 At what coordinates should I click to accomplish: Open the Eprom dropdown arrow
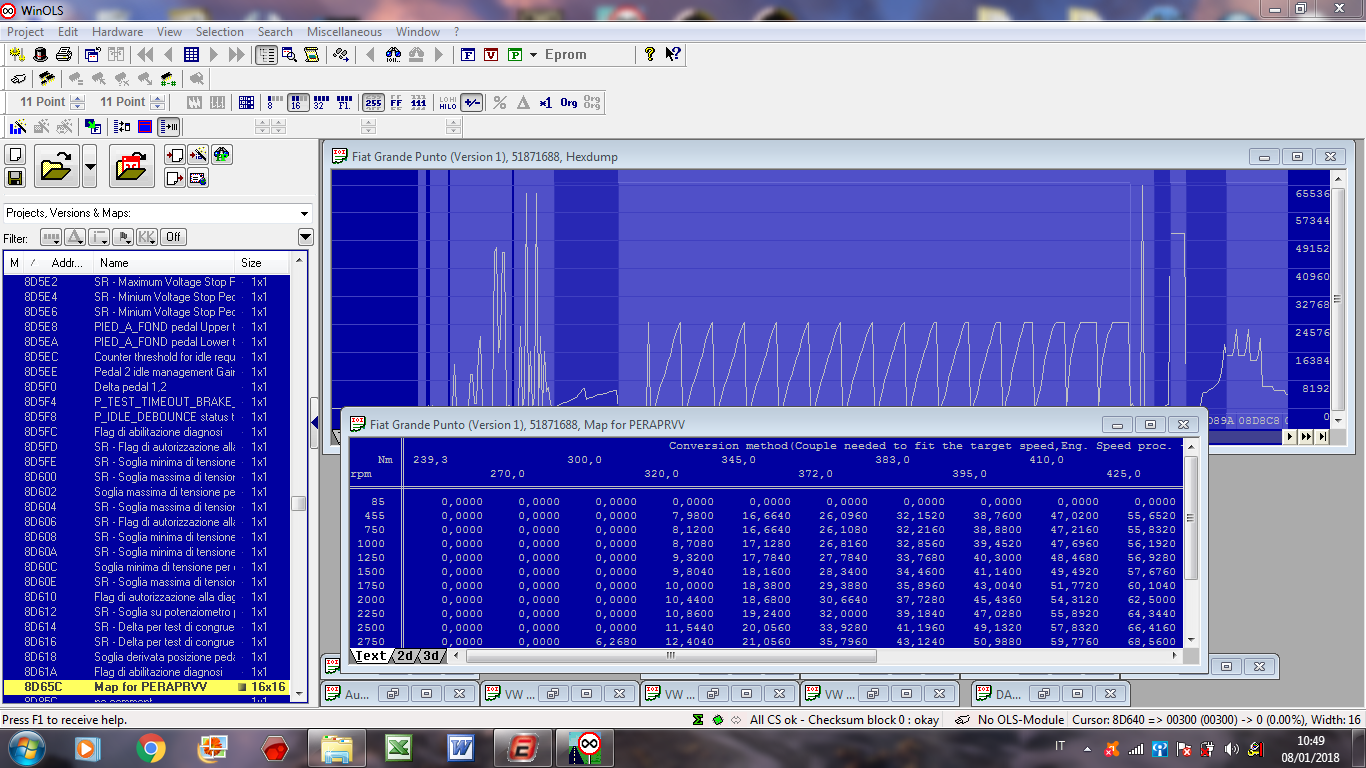(x=534, y=55)
